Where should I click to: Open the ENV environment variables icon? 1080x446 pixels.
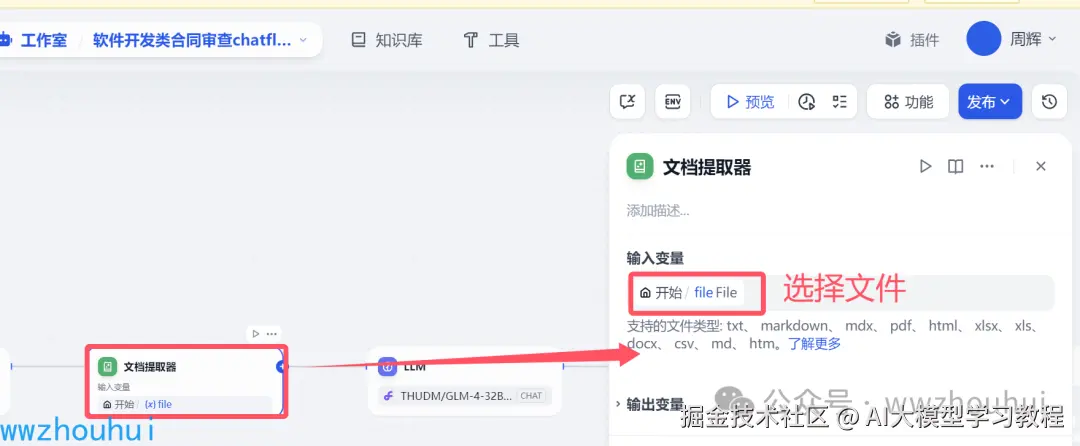(x=672, y=102)
